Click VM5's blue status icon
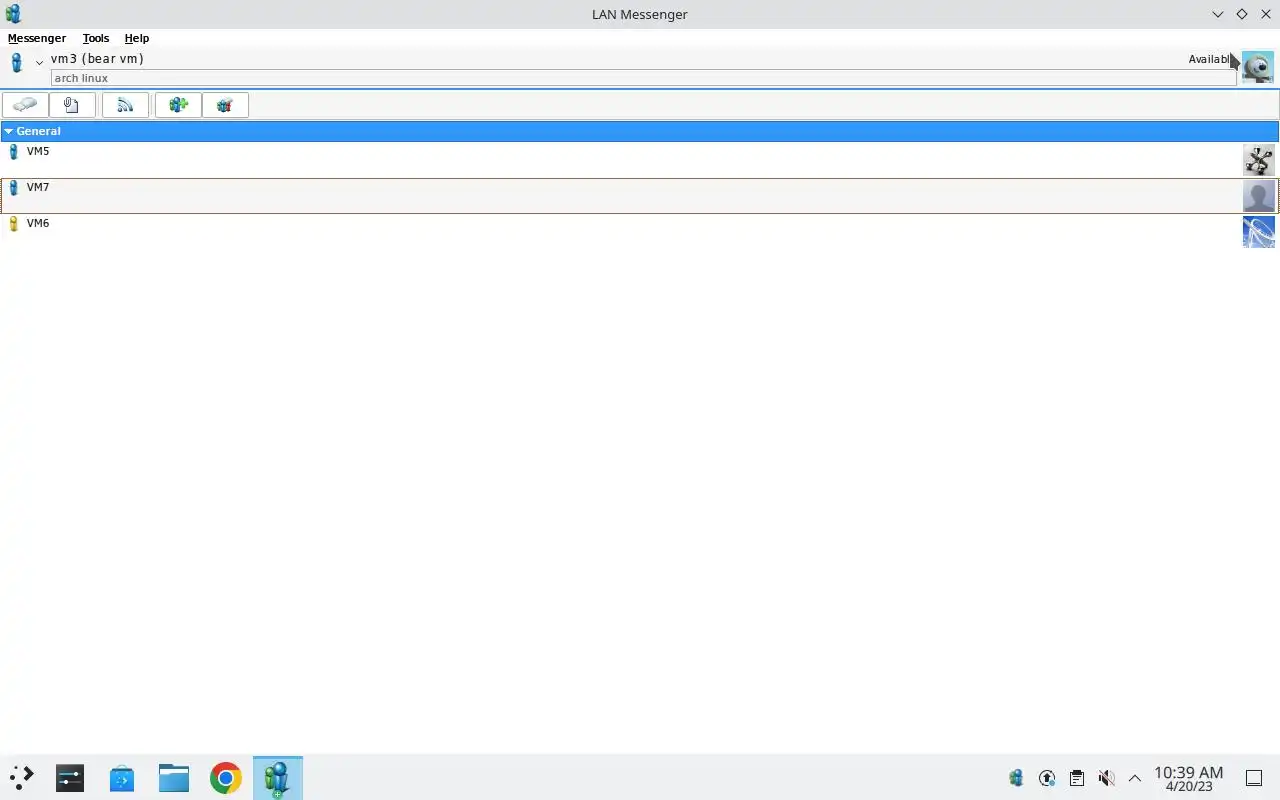 (13, 152)
